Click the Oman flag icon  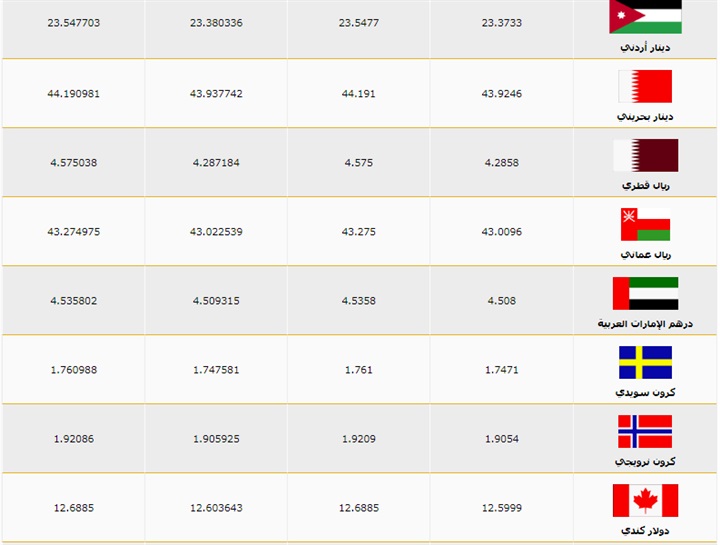pyautogui.click(x=645, y=224)
